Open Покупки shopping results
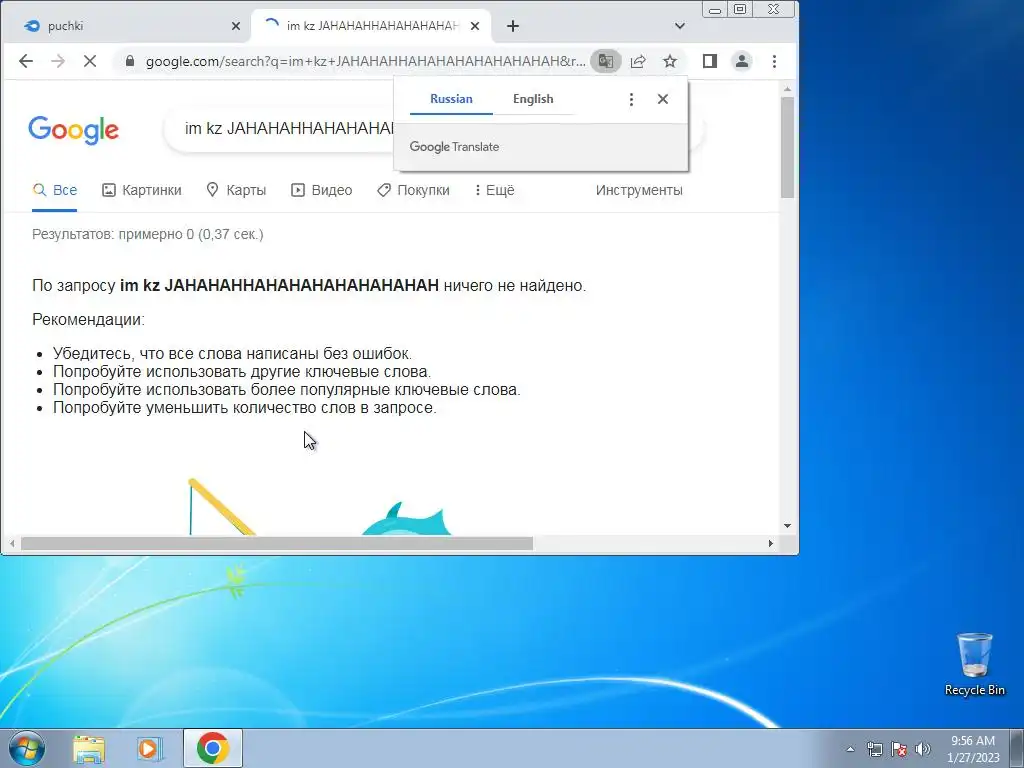Viewport: 1024px width, 768px height. (413, 190)
